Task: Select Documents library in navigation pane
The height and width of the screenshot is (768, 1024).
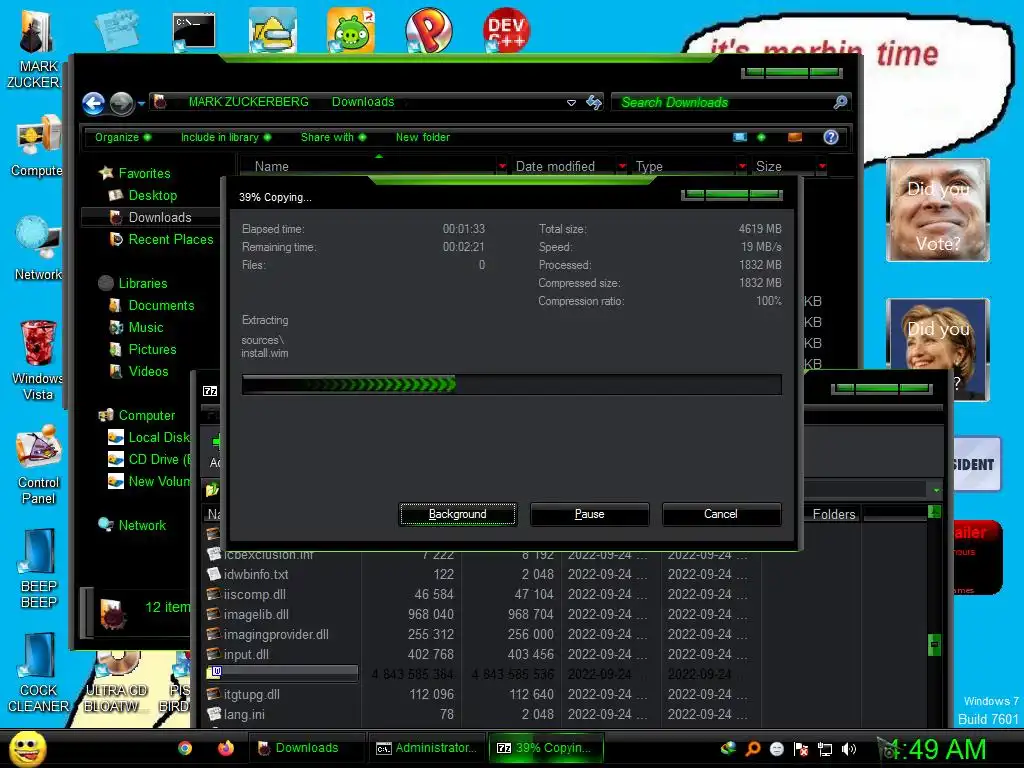Action: [x=161, y=306]
